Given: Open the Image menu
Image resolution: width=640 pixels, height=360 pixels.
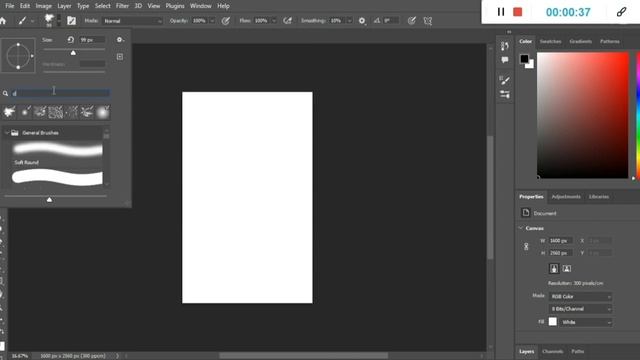Looking at the screenshot, I should (x=44, y=6).
